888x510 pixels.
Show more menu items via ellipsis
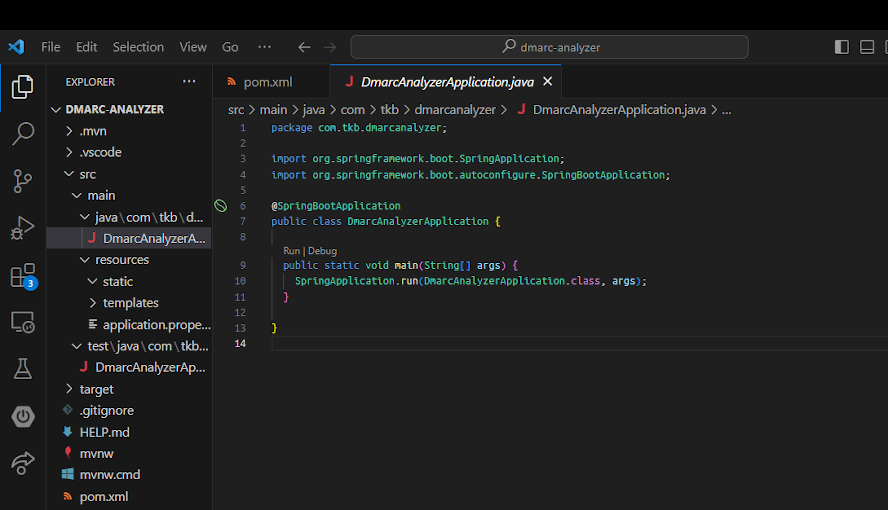(x=264, y=47)
